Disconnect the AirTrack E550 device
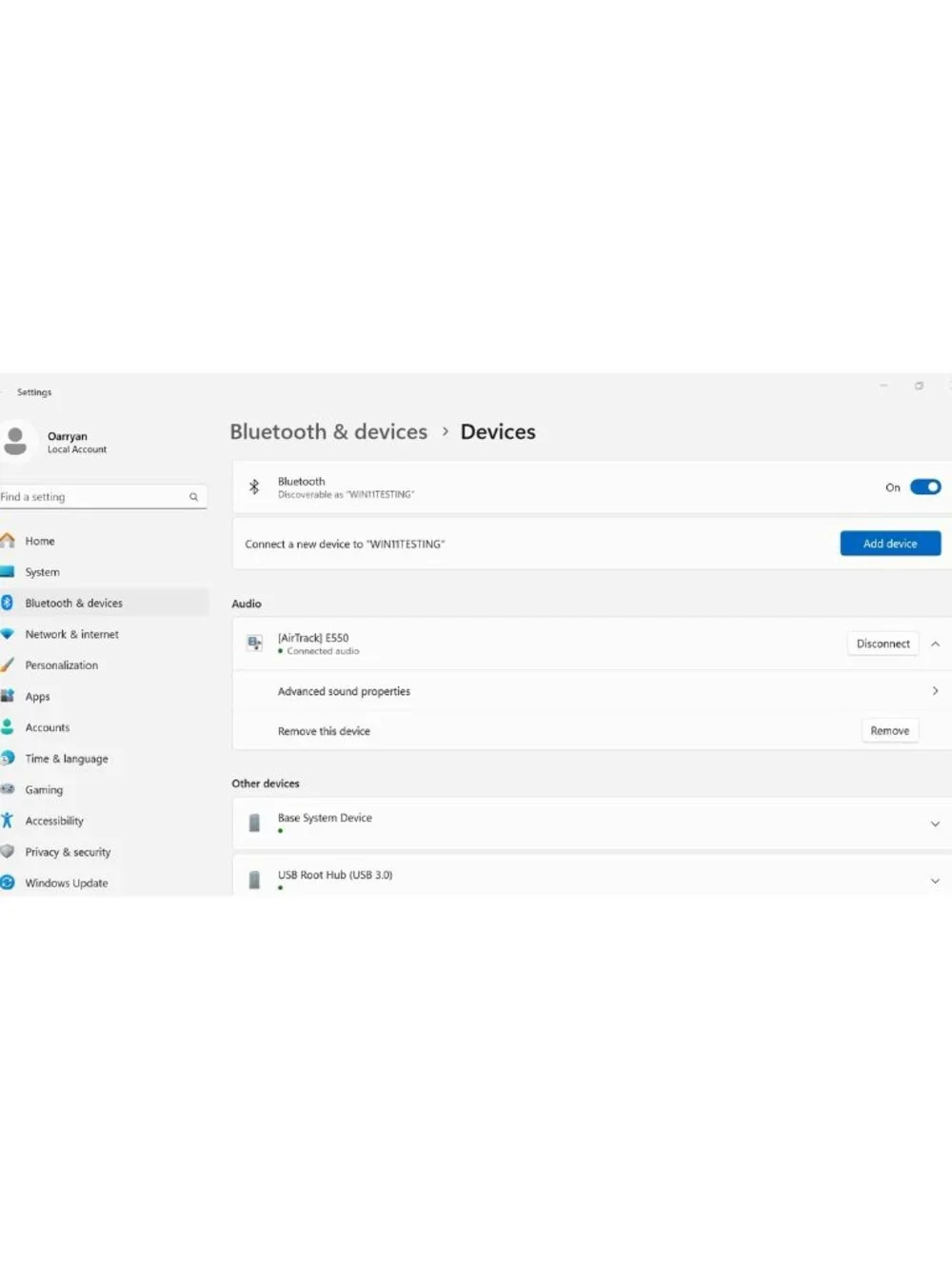952x1269 pixels. [x=883, y=644]
